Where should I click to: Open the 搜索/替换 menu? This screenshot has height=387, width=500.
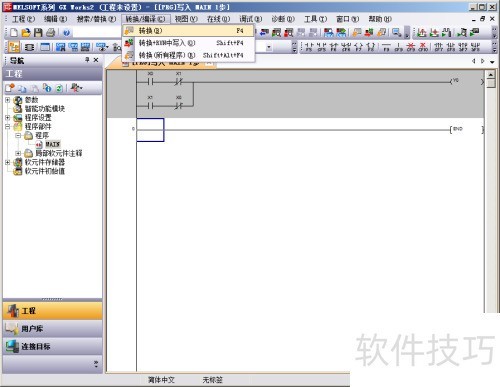(96, 19)
